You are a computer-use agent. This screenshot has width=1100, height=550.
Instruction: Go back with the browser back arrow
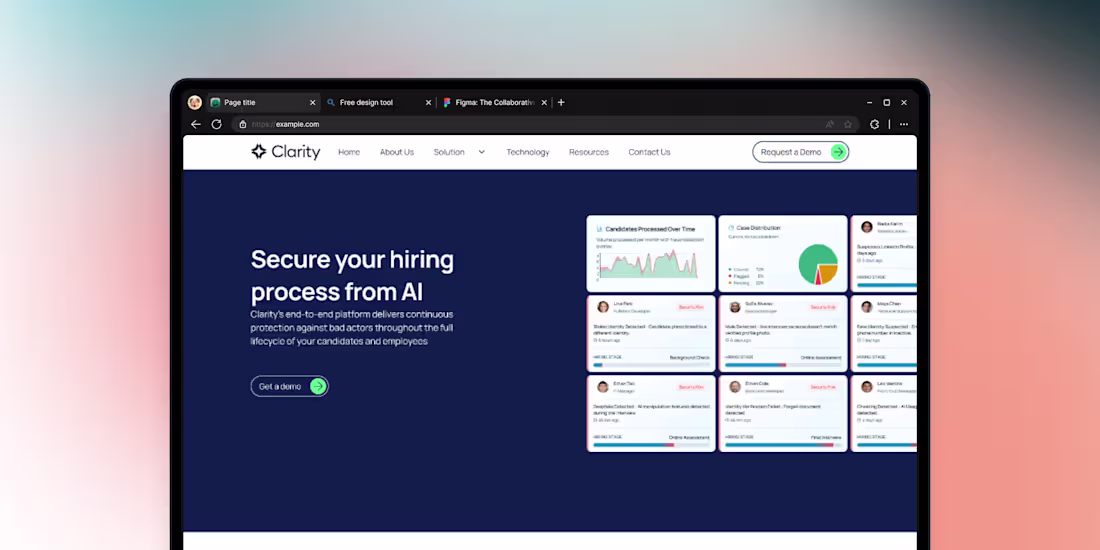(196, 124)
